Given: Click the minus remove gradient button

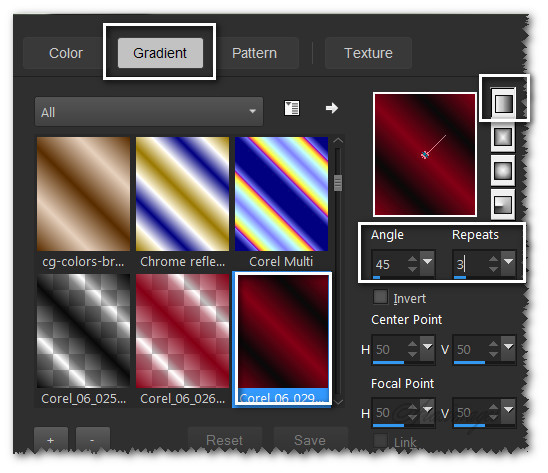Looking at the screenshot, I should tap(92, 440).
